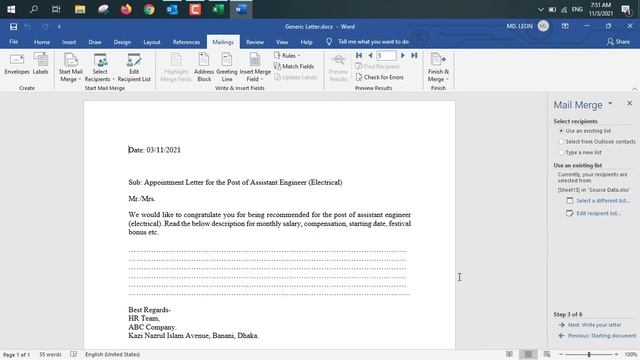Click the MD. LEON account avatar
Image resolution: width=640 pixels, height=360 pixels.
pyautogui.click(x=543, y=26)
